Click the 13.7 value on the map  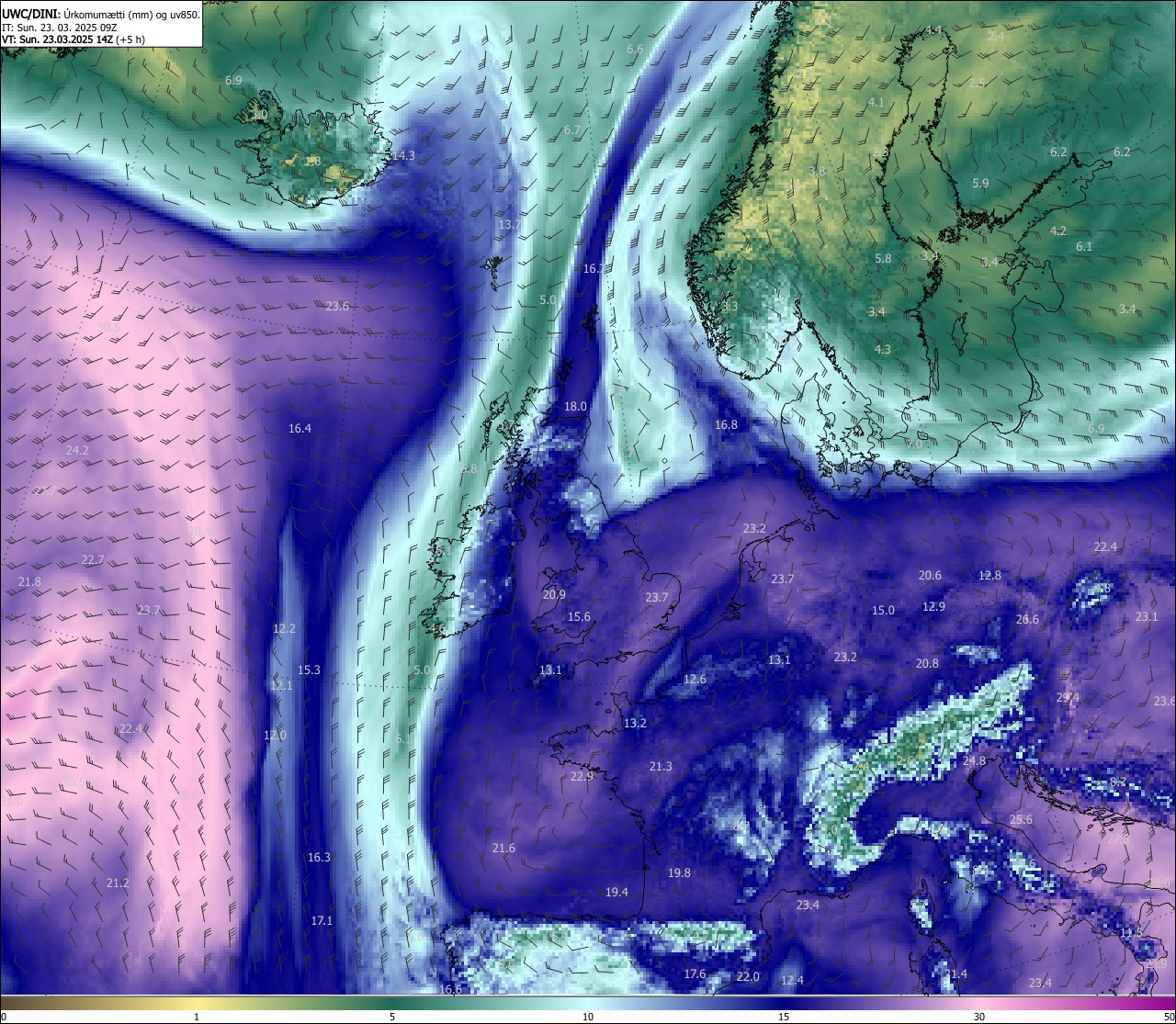coord(510,225)
